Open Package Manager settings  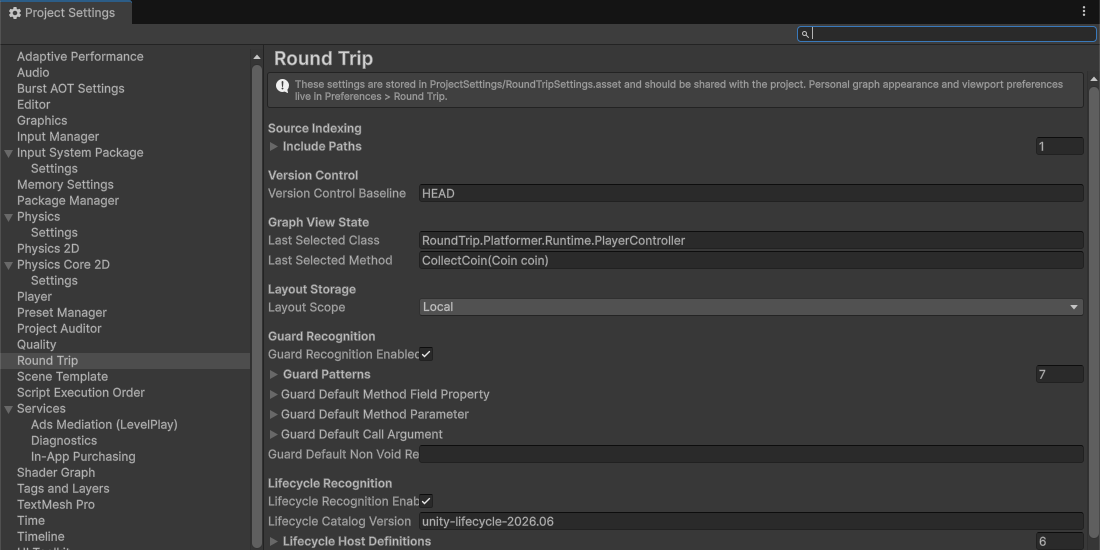coord(68,201)
